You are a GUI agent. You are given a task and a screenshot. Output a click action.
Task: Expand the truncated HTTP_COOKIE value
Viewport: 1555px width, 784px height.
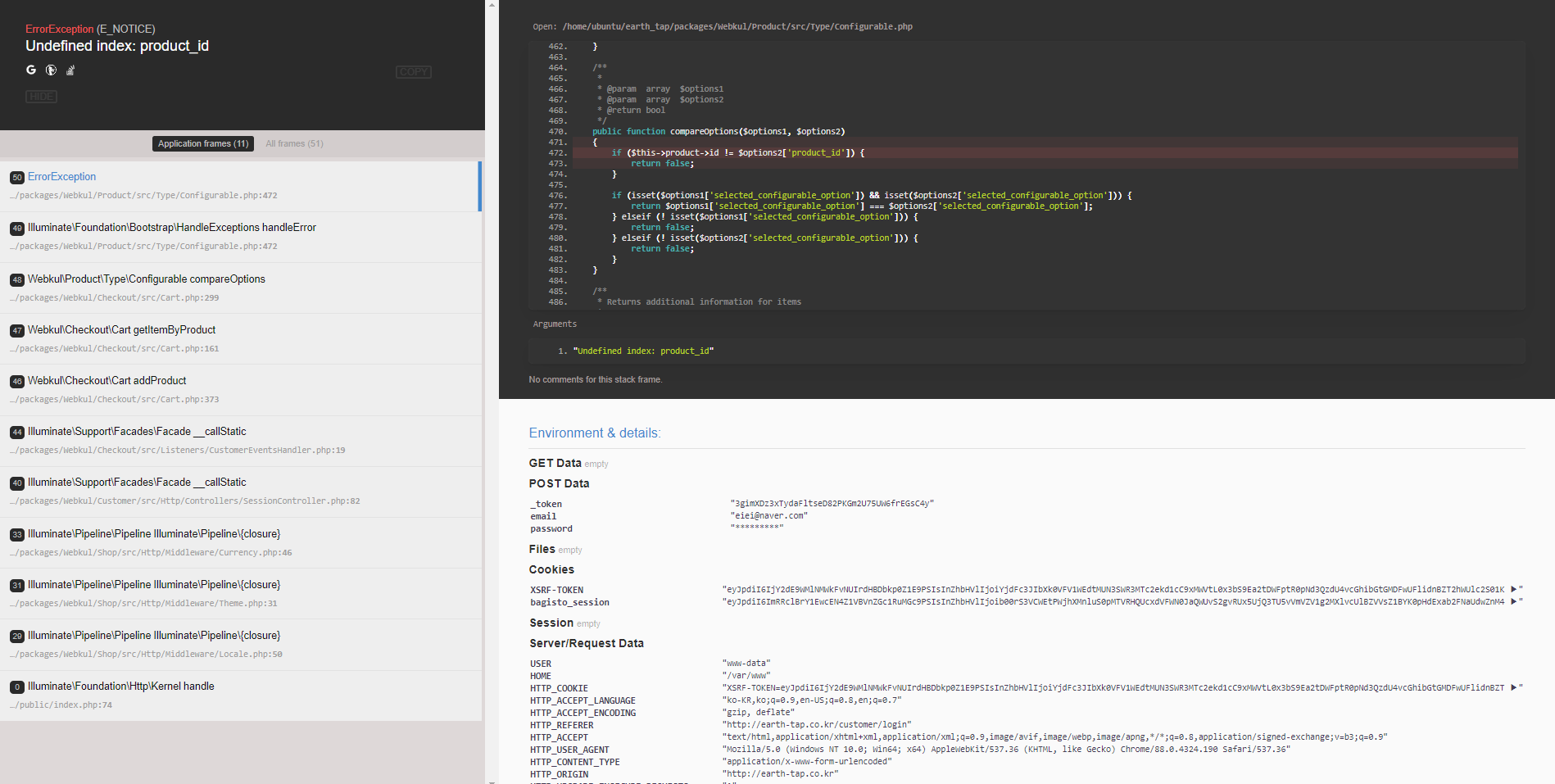coord(1513,687)
